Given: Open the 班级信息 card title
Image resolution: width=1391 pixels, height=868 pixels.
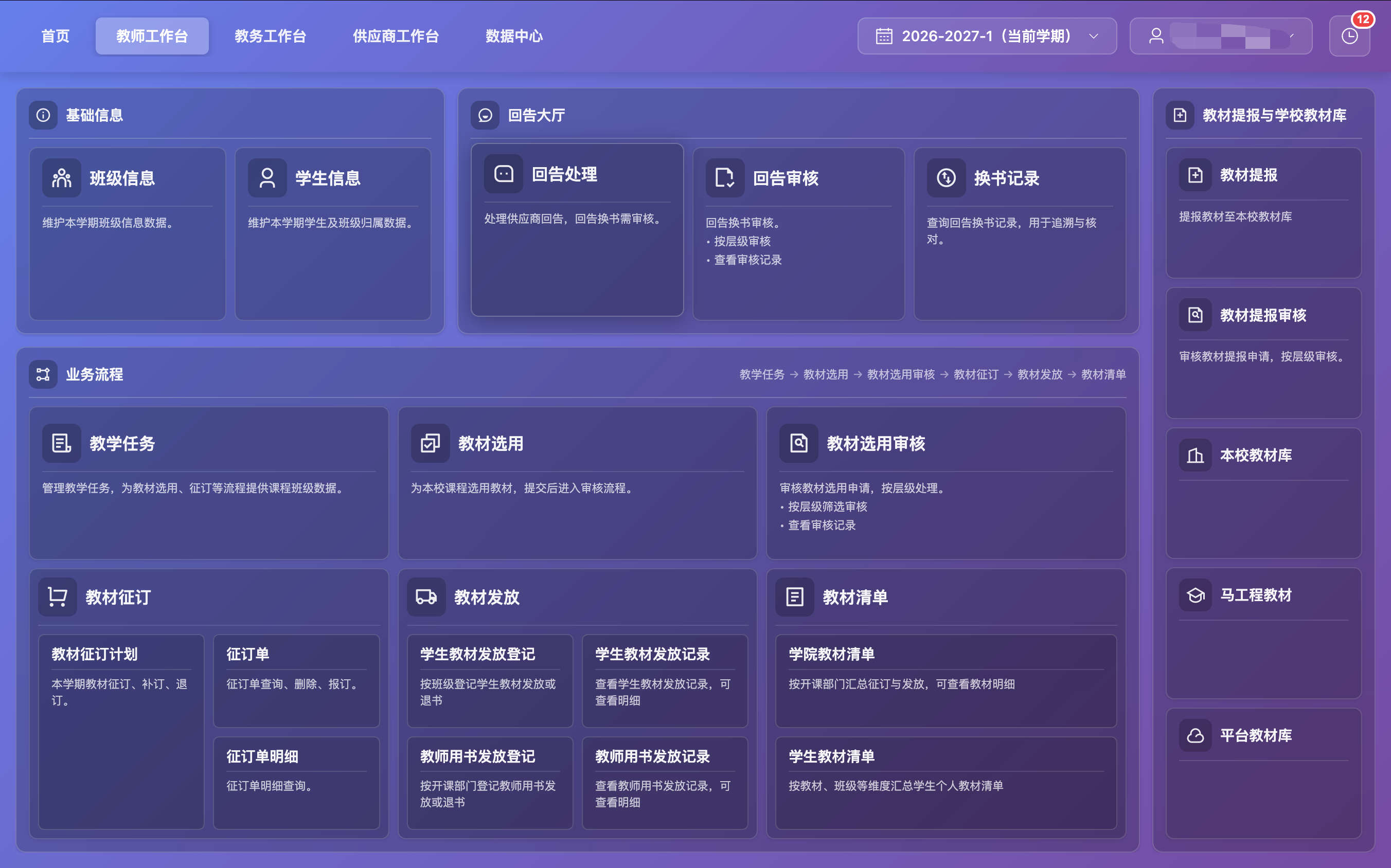Looking at the screenshot, I should coord(122,178).
